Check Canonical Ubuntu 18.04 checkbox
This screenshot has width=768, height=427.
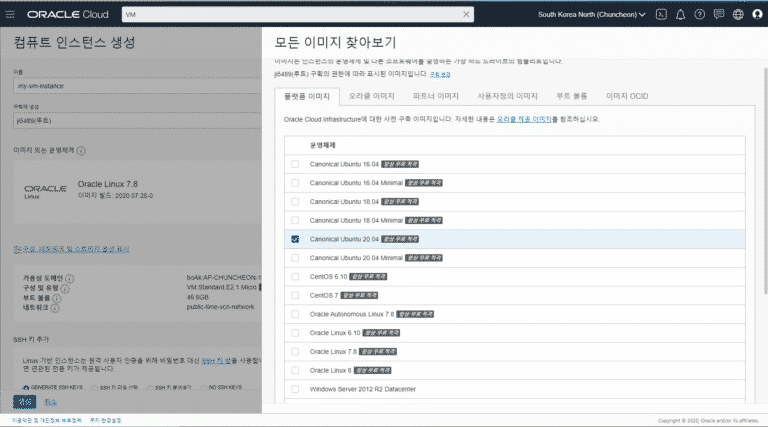pyautogui.click(x=295, y=201)
